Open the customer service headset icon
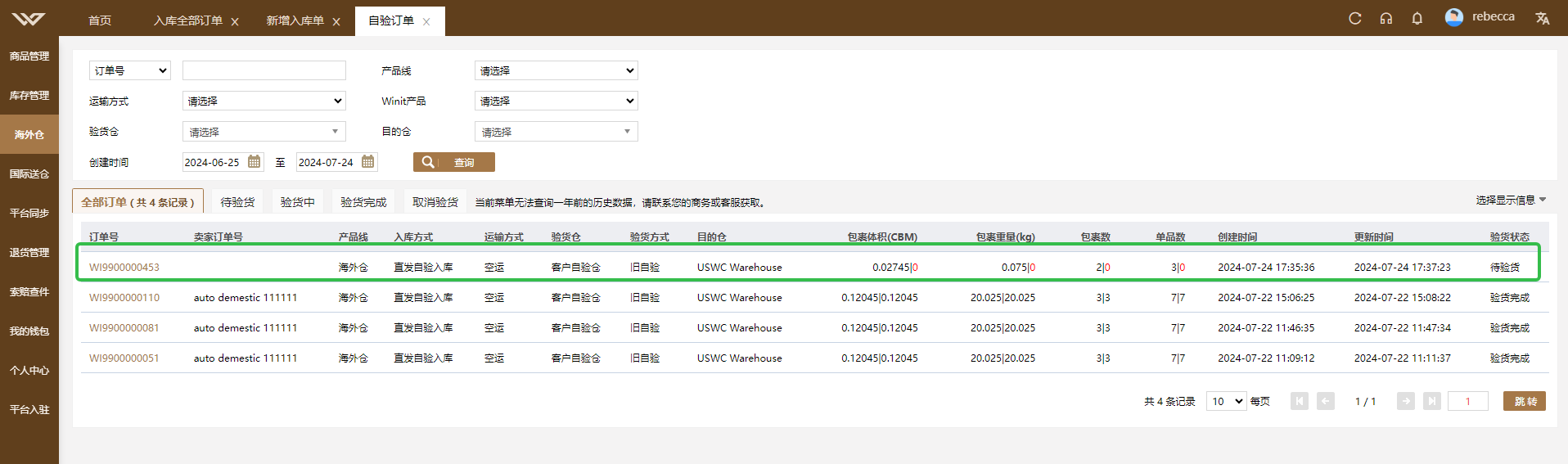The image size is (1568, 464). [x=1386, y=18]
